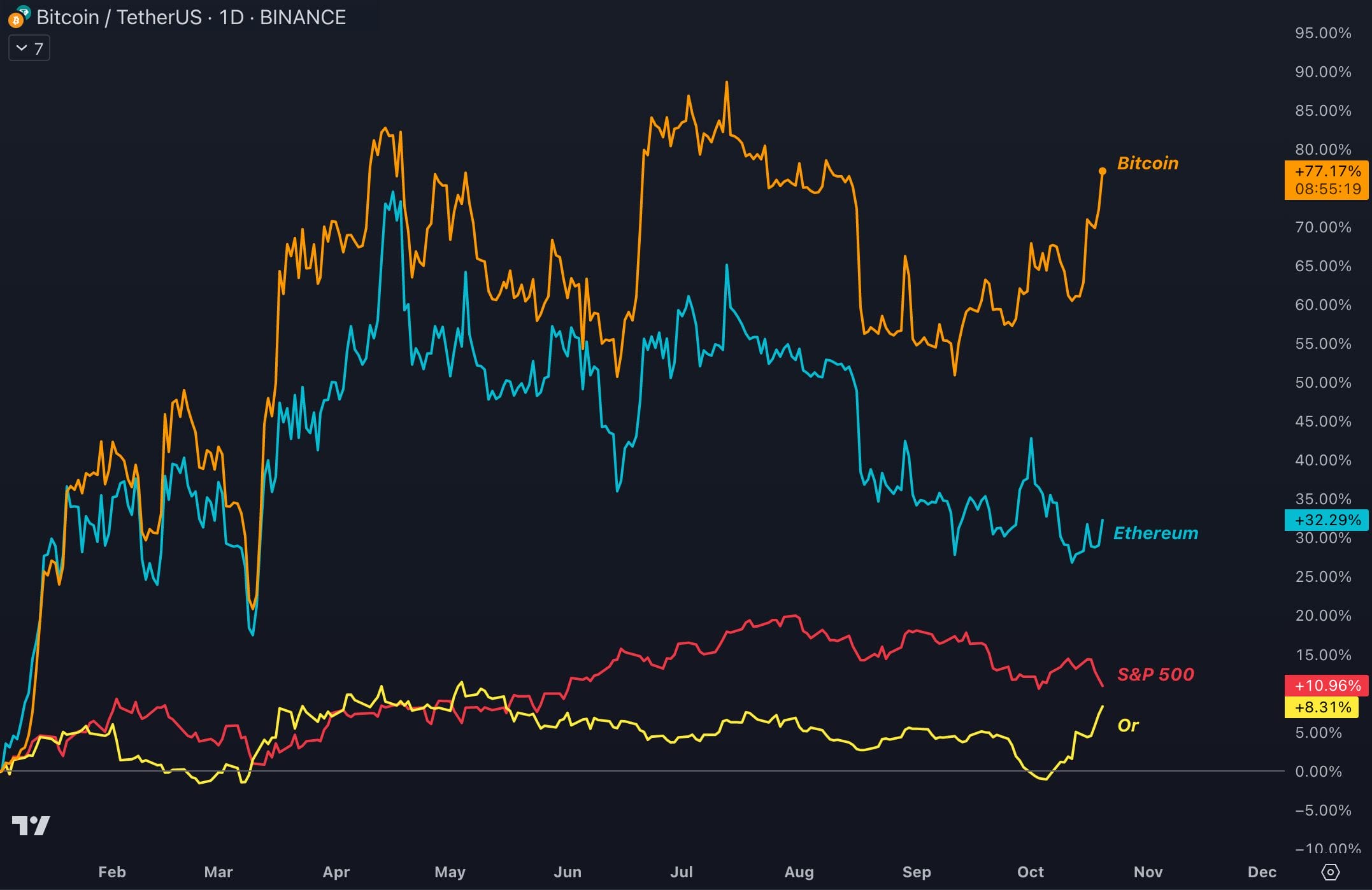Click the cyan +32.29% price tag

[x=1327, y=520]
